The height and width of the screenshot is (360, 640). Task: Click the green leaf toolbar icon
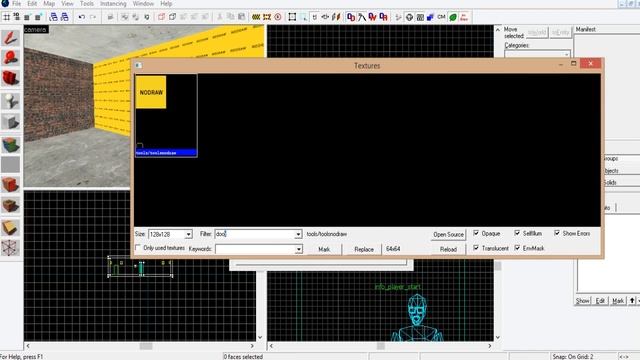[453, 17]
